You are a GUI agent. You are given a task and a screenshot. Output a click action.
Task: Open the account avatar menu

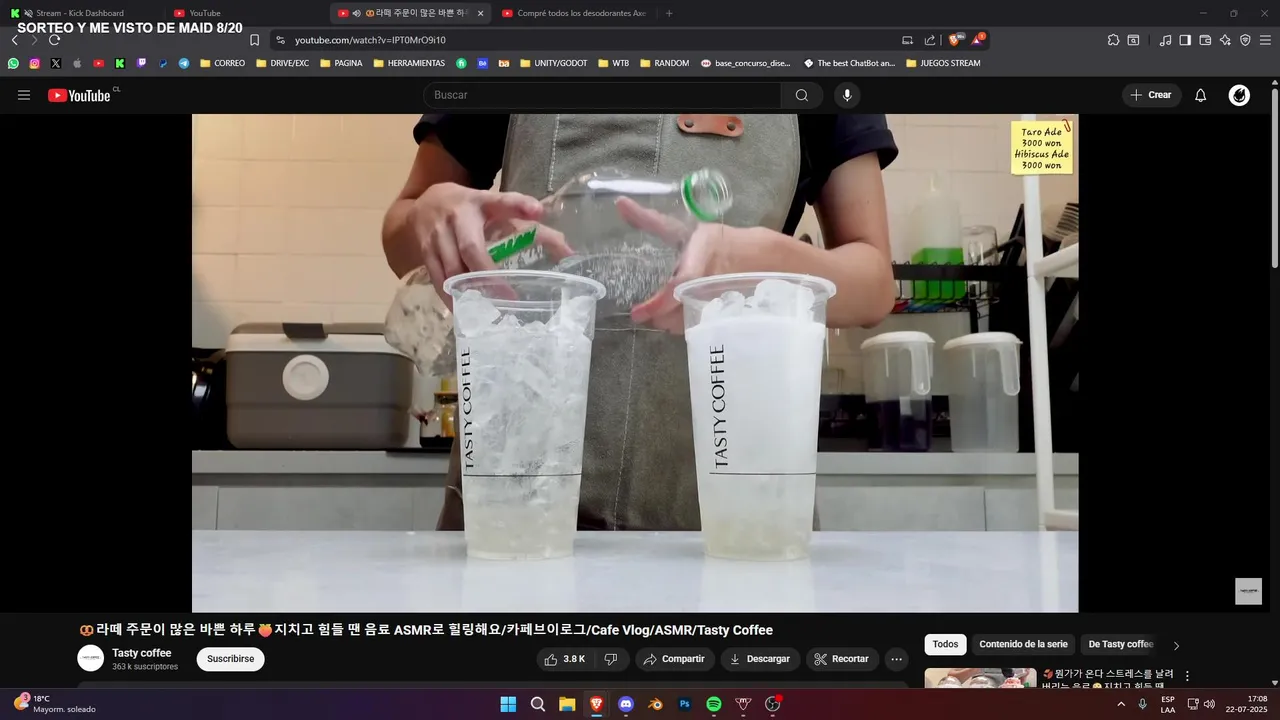pyautogui.click(x=1239, y=95)
